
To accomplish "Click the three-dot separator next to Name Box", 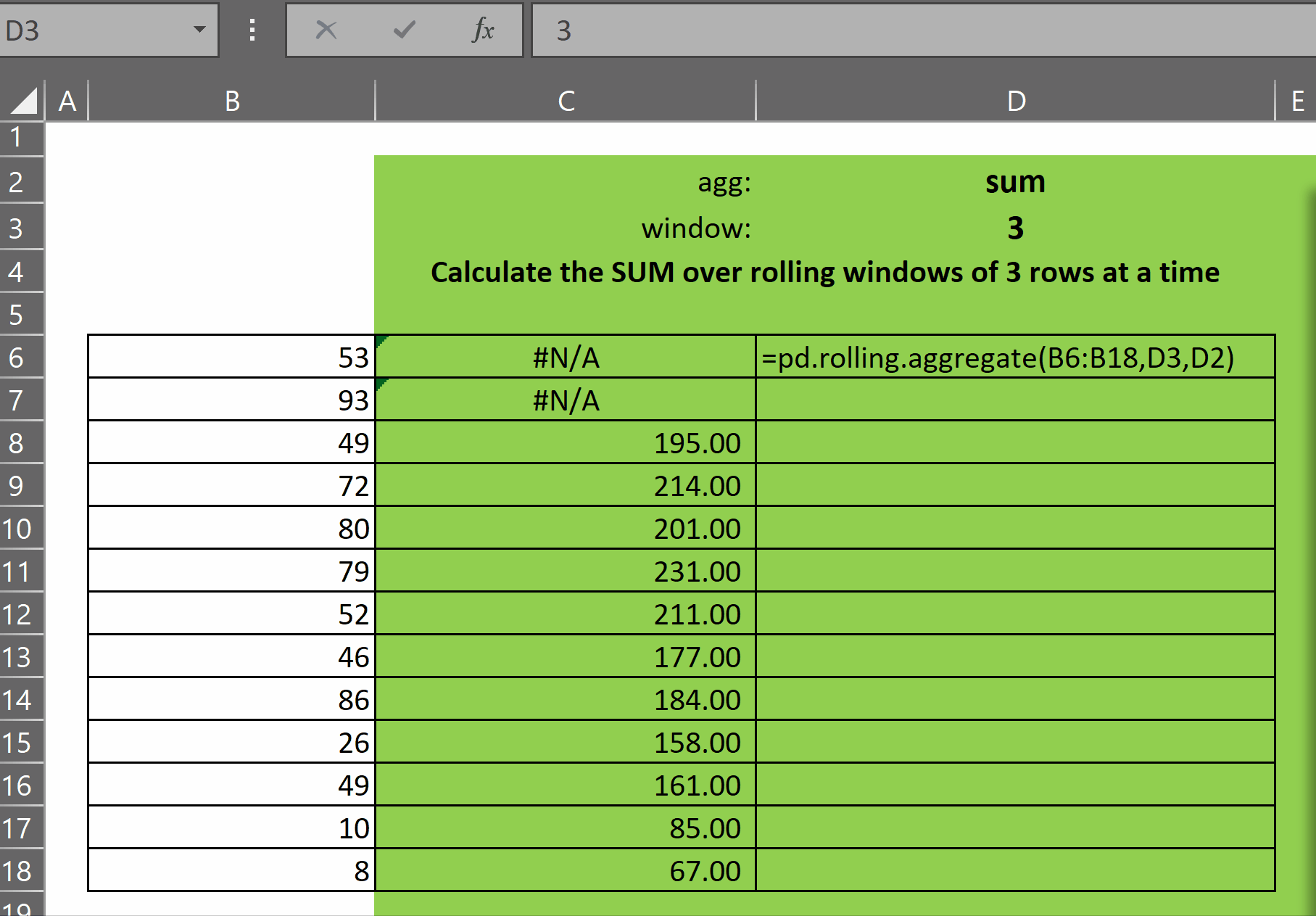I will pos(252,30).
